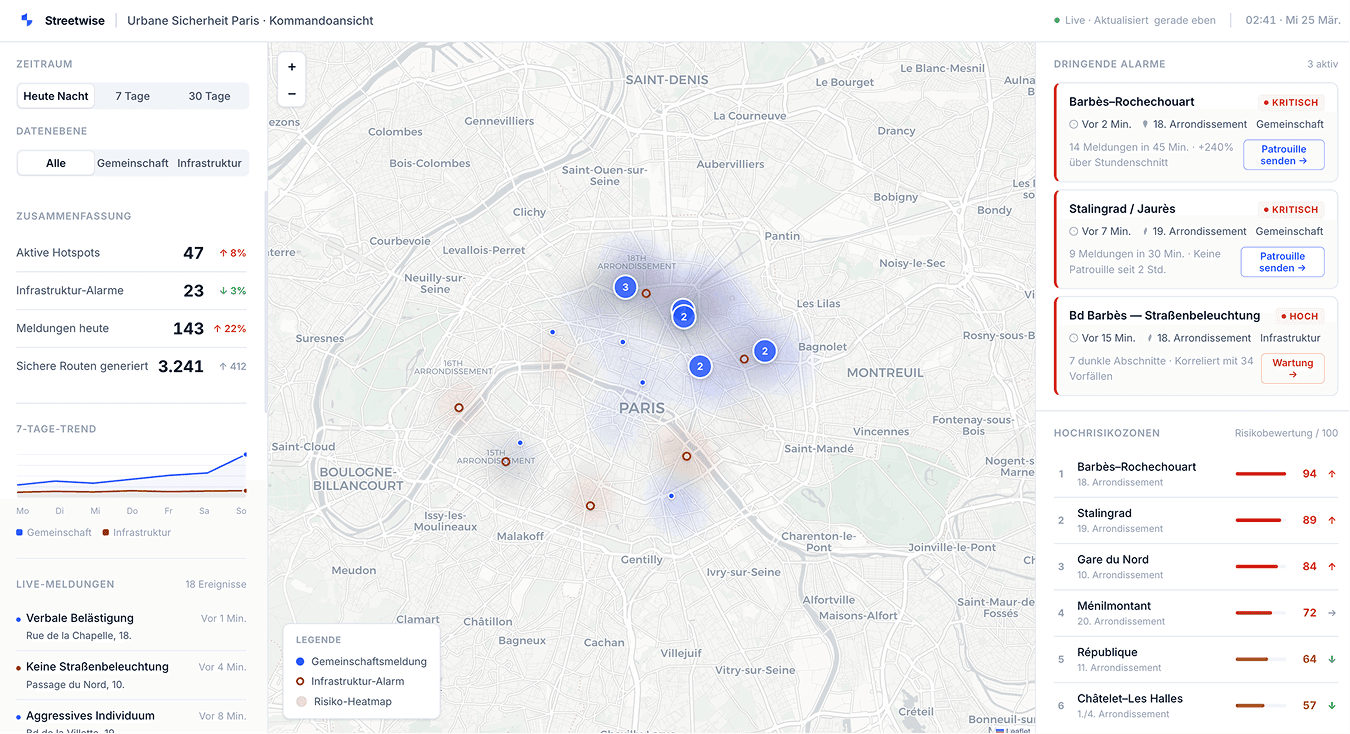The width and height of the screenshot is (1350, 734).
Task: Open Wartung for Bd Barbès street lighting alert
Action: tap(1293, 368)
